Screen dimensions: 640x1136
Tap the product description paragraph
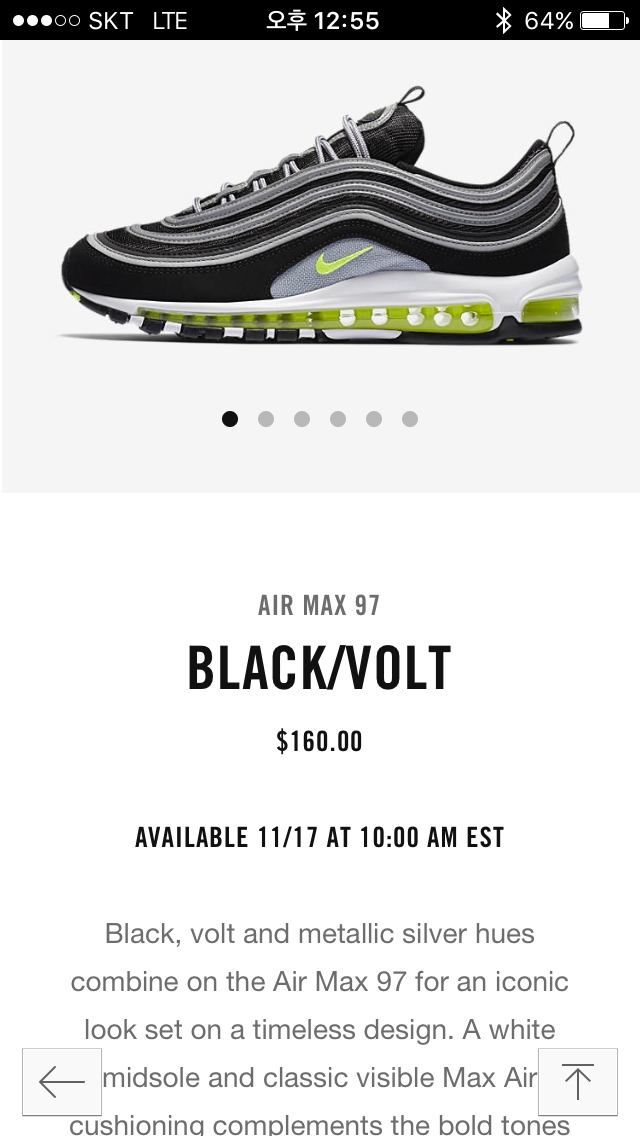coord(319,1029)
